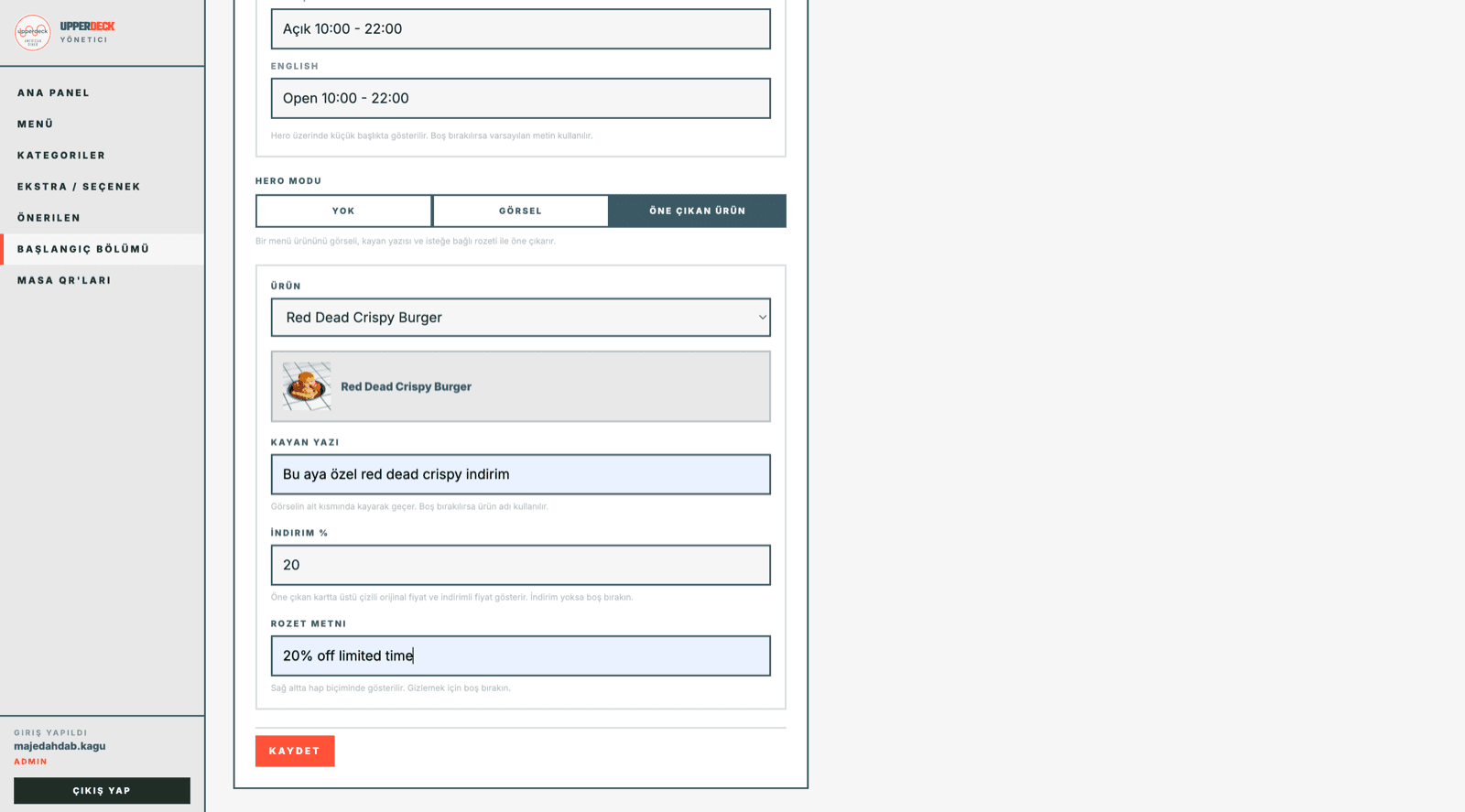Select the Görsel hero mode option
Screen dimensions: 1465x812
[x=520, y=211]
